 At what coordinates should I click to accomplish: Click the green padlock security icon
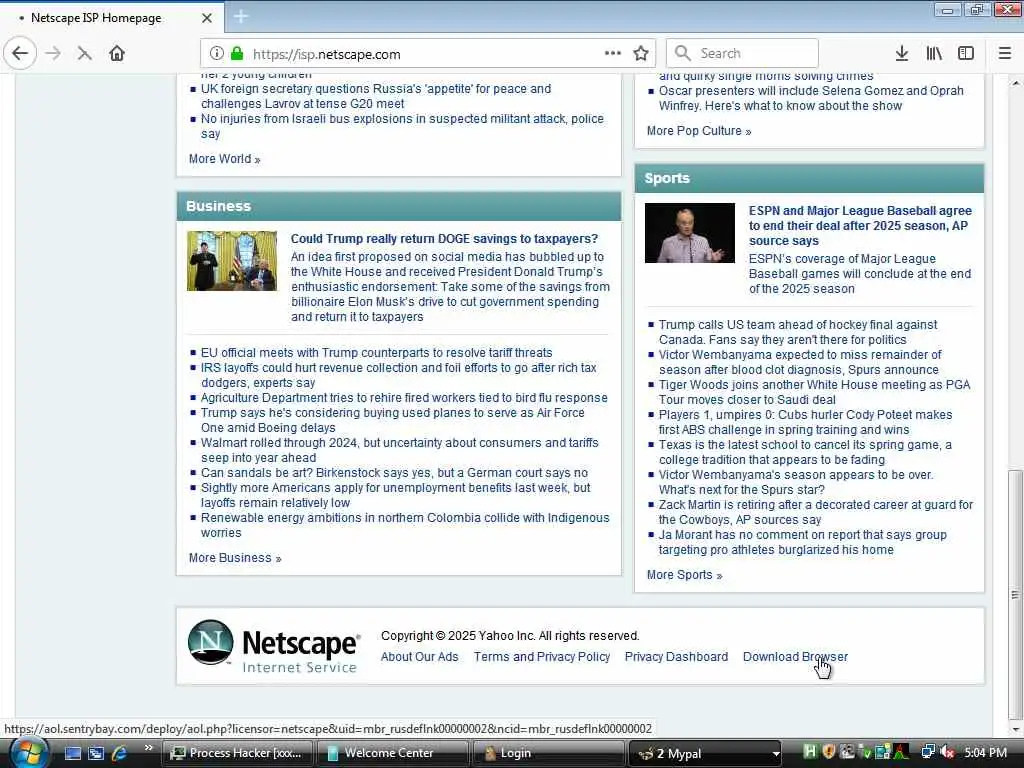coord(237,54)
